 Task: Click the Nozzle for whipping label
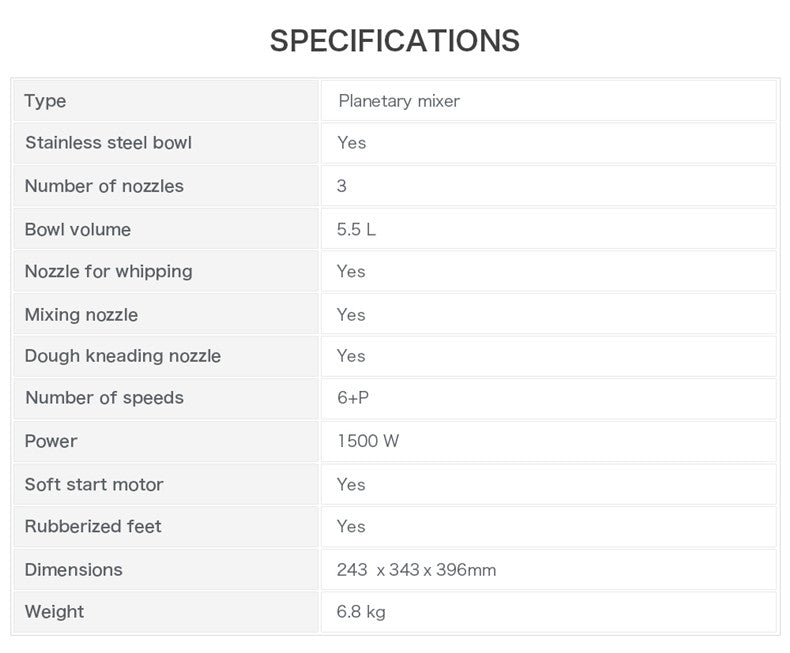[x=108, y=272]
